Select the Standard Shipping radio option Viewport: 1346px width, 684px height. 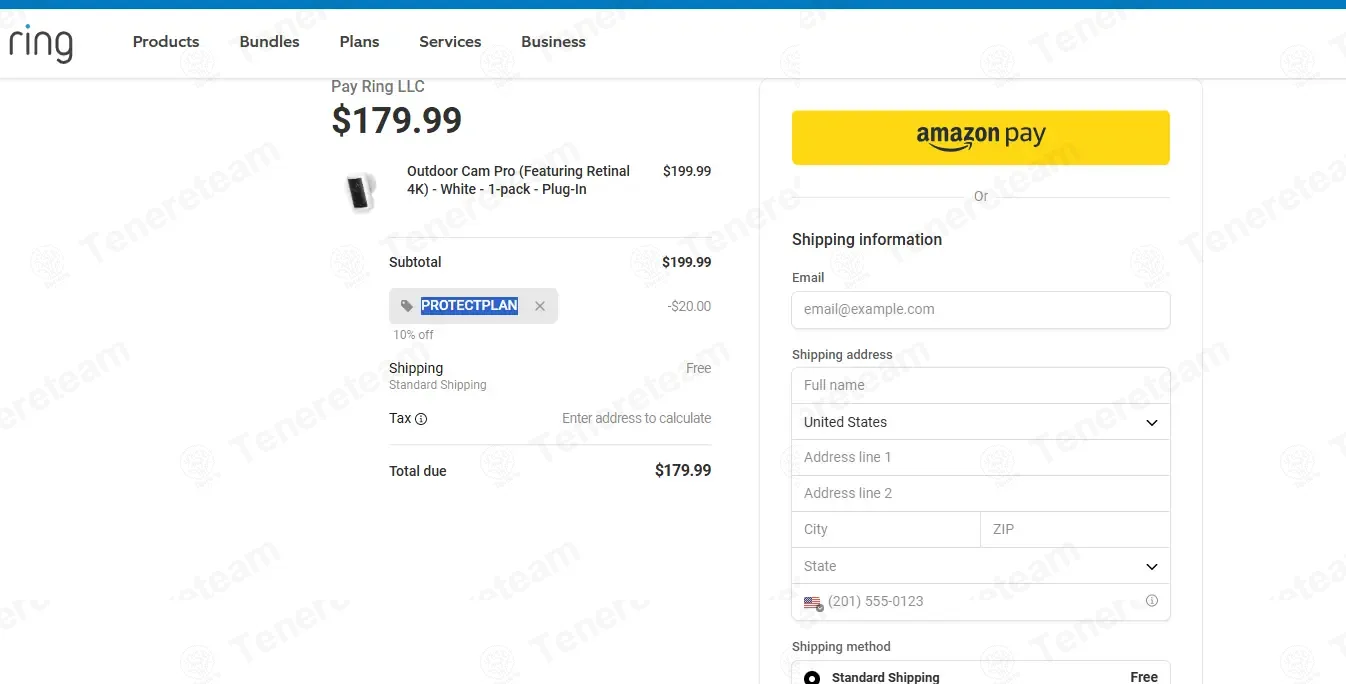[x=812, y=677]
